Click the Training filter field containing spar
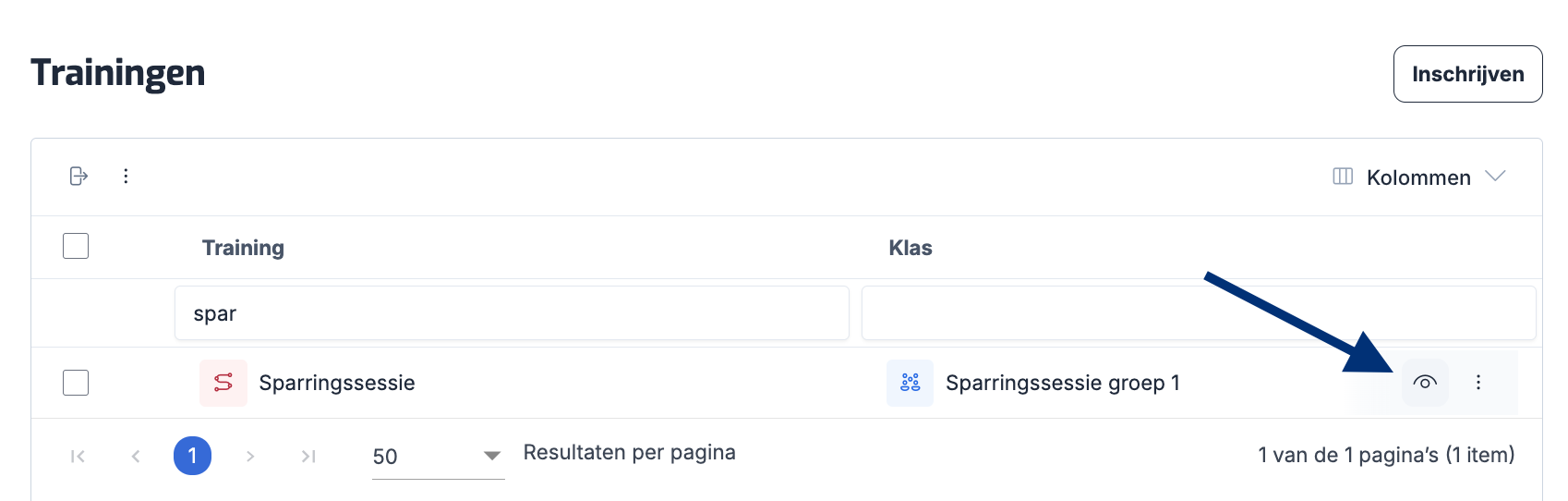The height and width of the screenshot is (501, 1568). (512, 313)
